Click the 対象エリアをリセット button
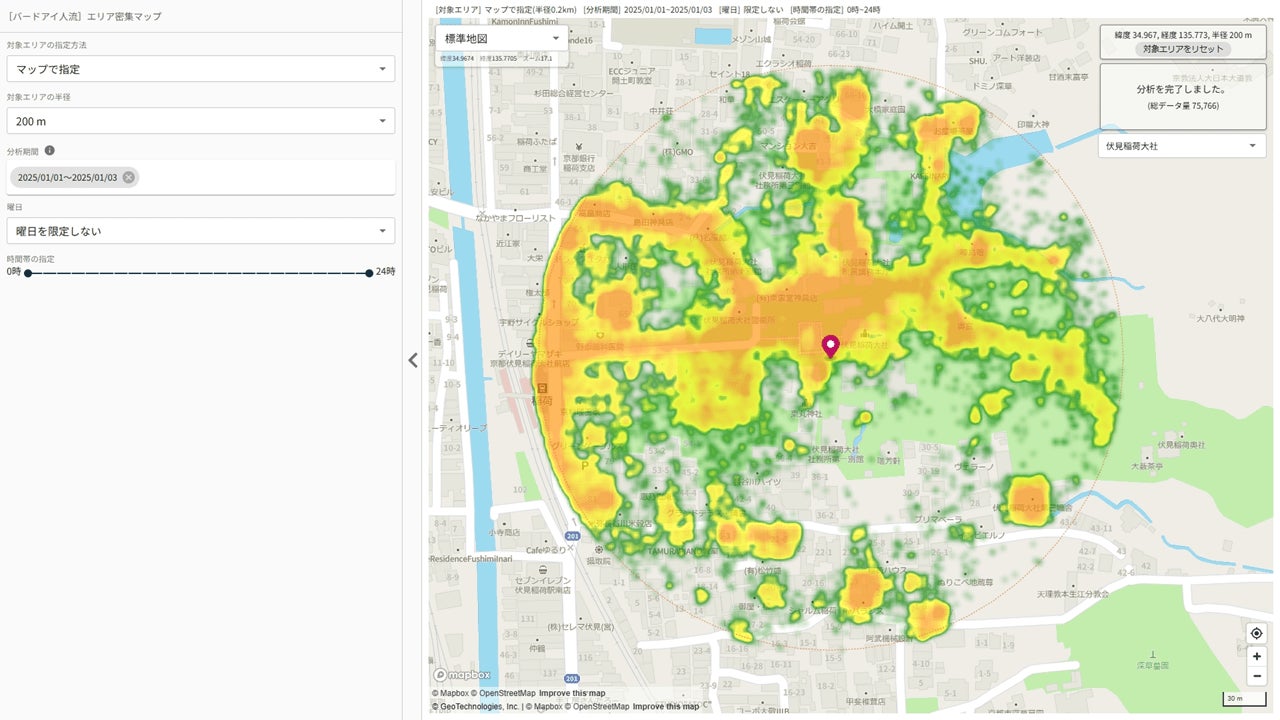This screenshot has width=1280, height=720. pyautogui.click(x=1183, y=49)
